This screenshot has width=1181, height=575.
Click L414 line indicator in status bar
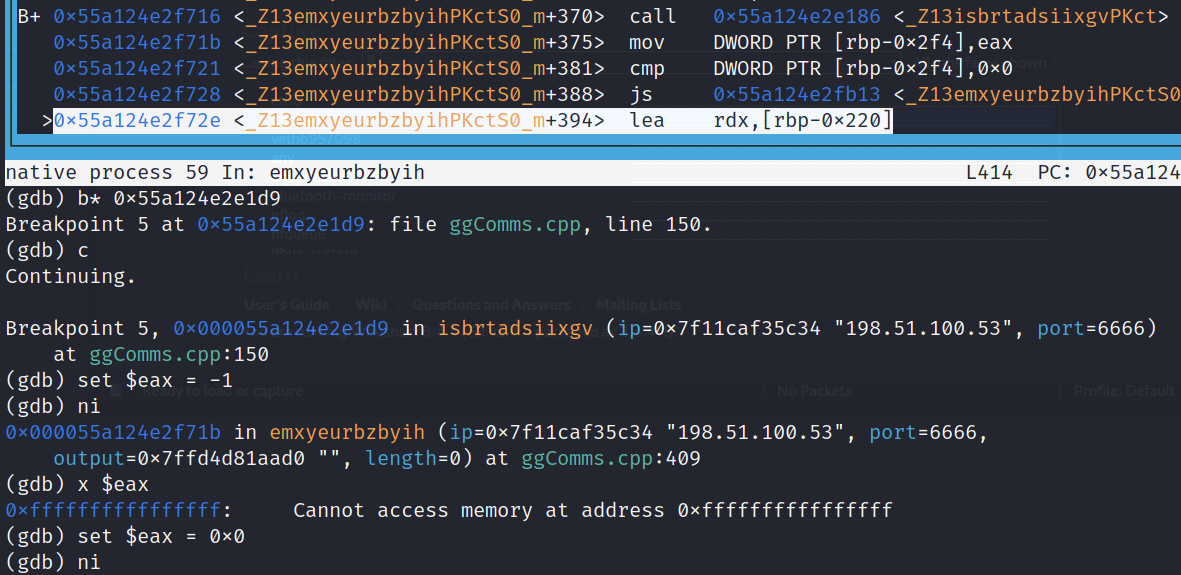click(989, 173)
